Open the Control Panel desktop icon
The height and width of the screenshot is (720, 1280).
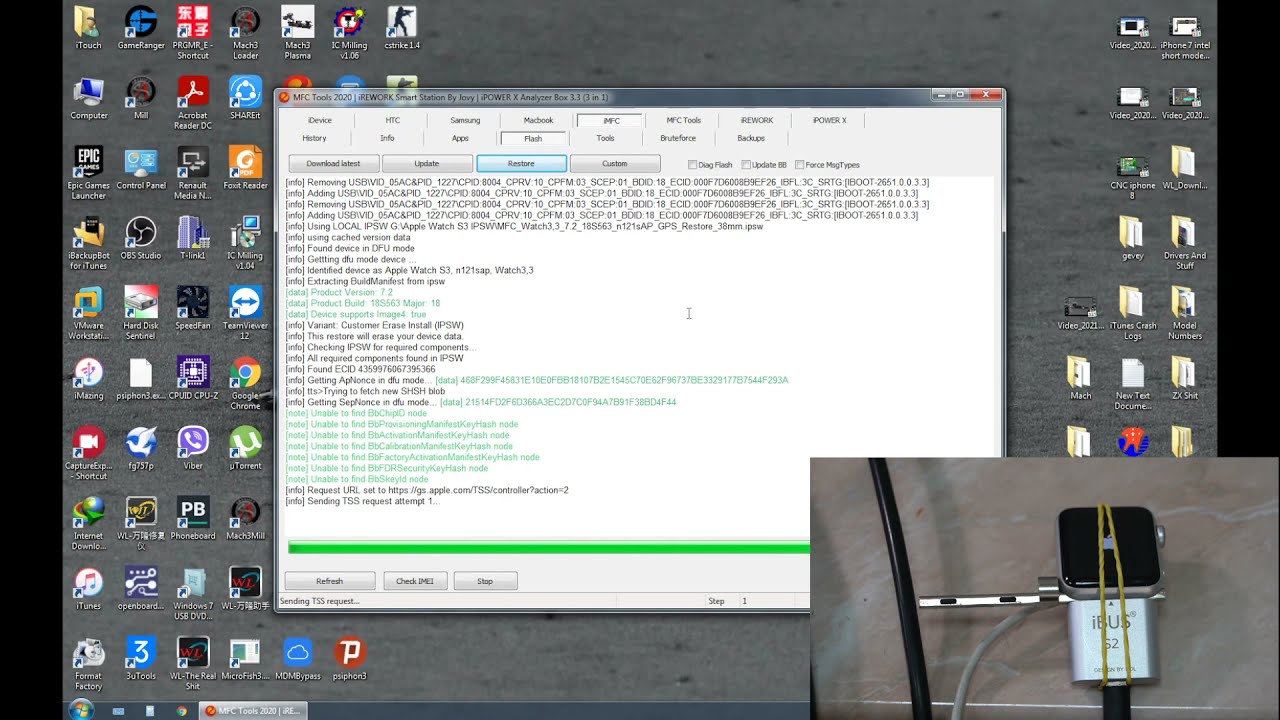[x=141, y=169]
